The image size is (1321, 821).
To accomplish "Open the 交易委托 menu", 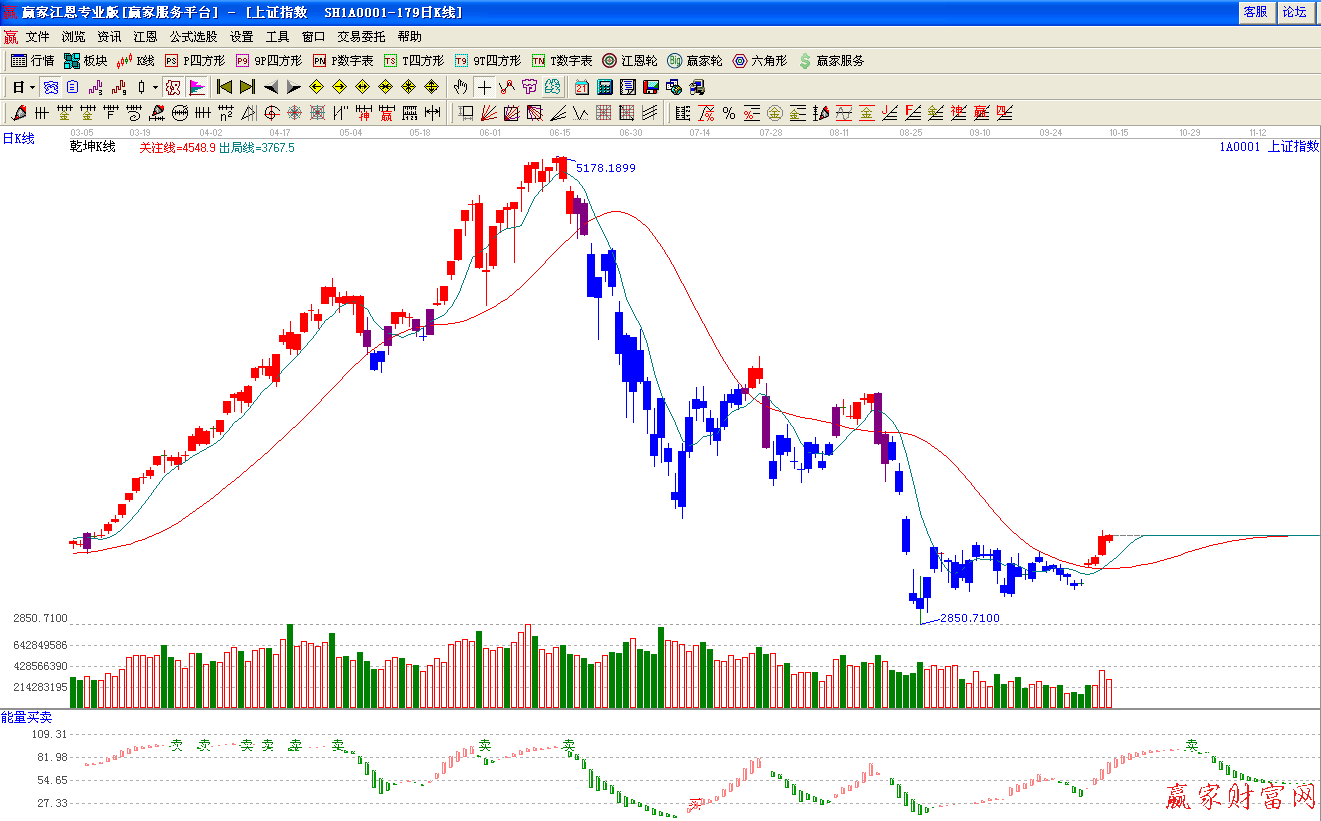I will click(361, 36).
